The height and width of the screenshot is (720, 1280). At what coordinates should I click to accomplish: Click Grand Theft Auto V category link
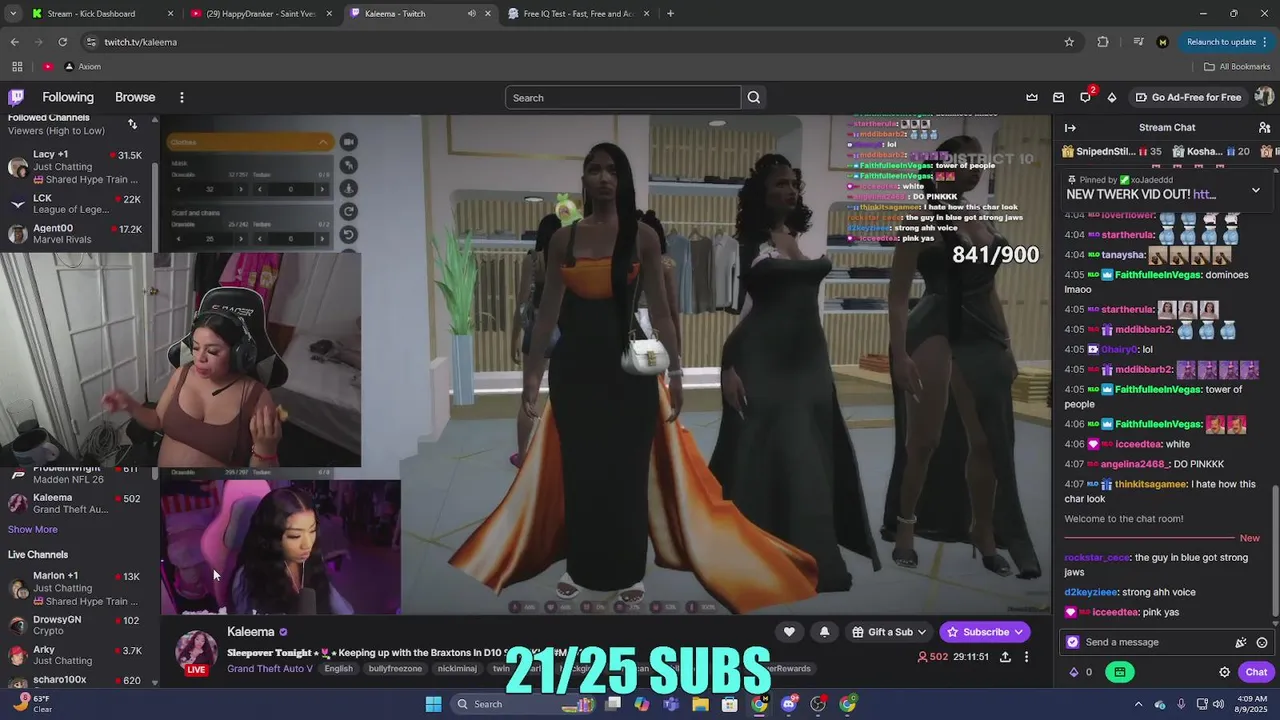(x=269, y=668)
